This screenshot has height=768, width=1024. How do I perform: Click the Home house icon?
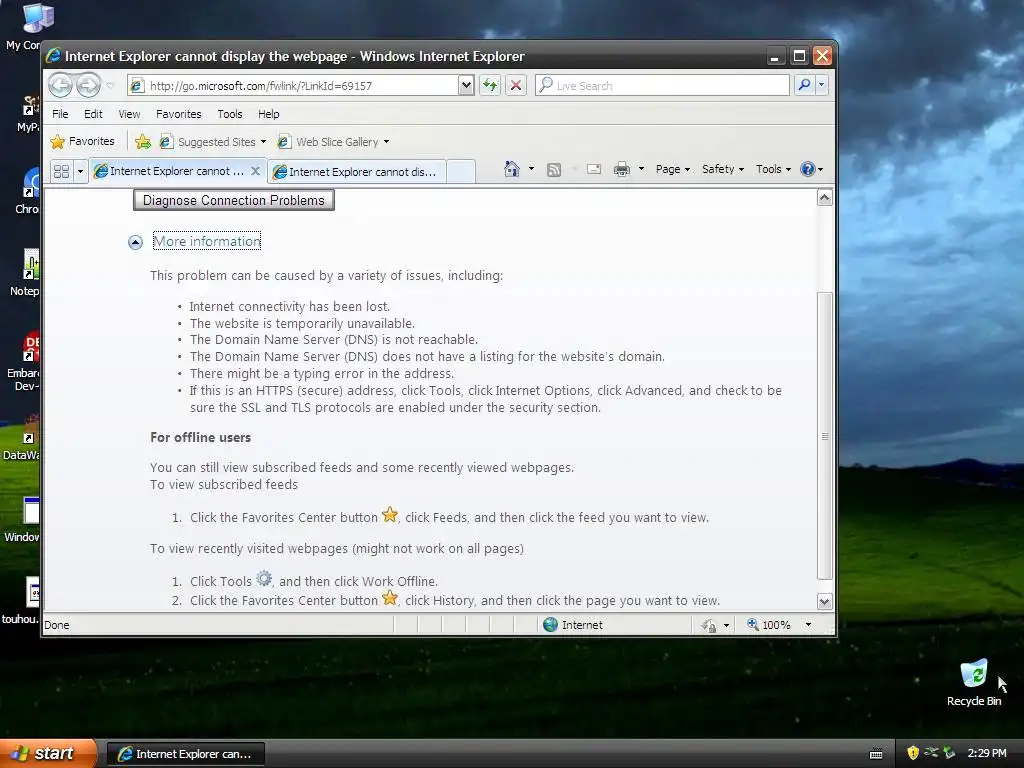click(511, 169)
